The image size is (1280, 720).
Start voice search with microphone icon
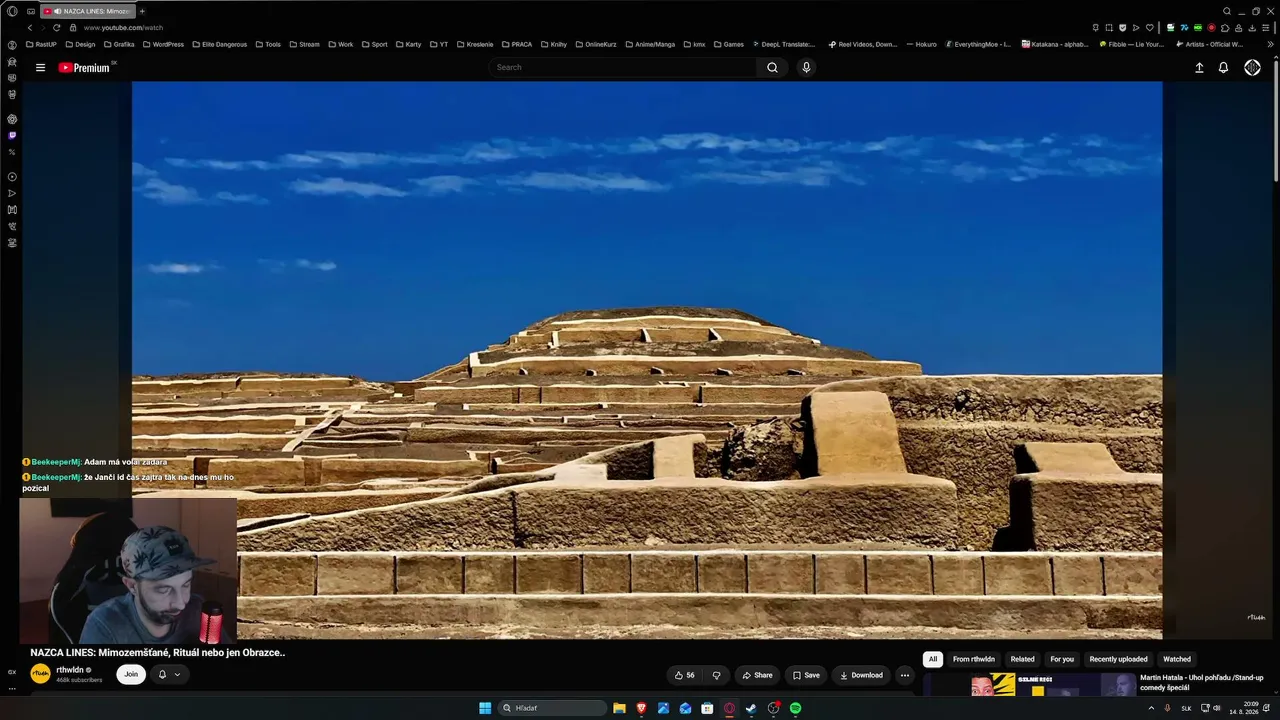click(x=806, y=68)
